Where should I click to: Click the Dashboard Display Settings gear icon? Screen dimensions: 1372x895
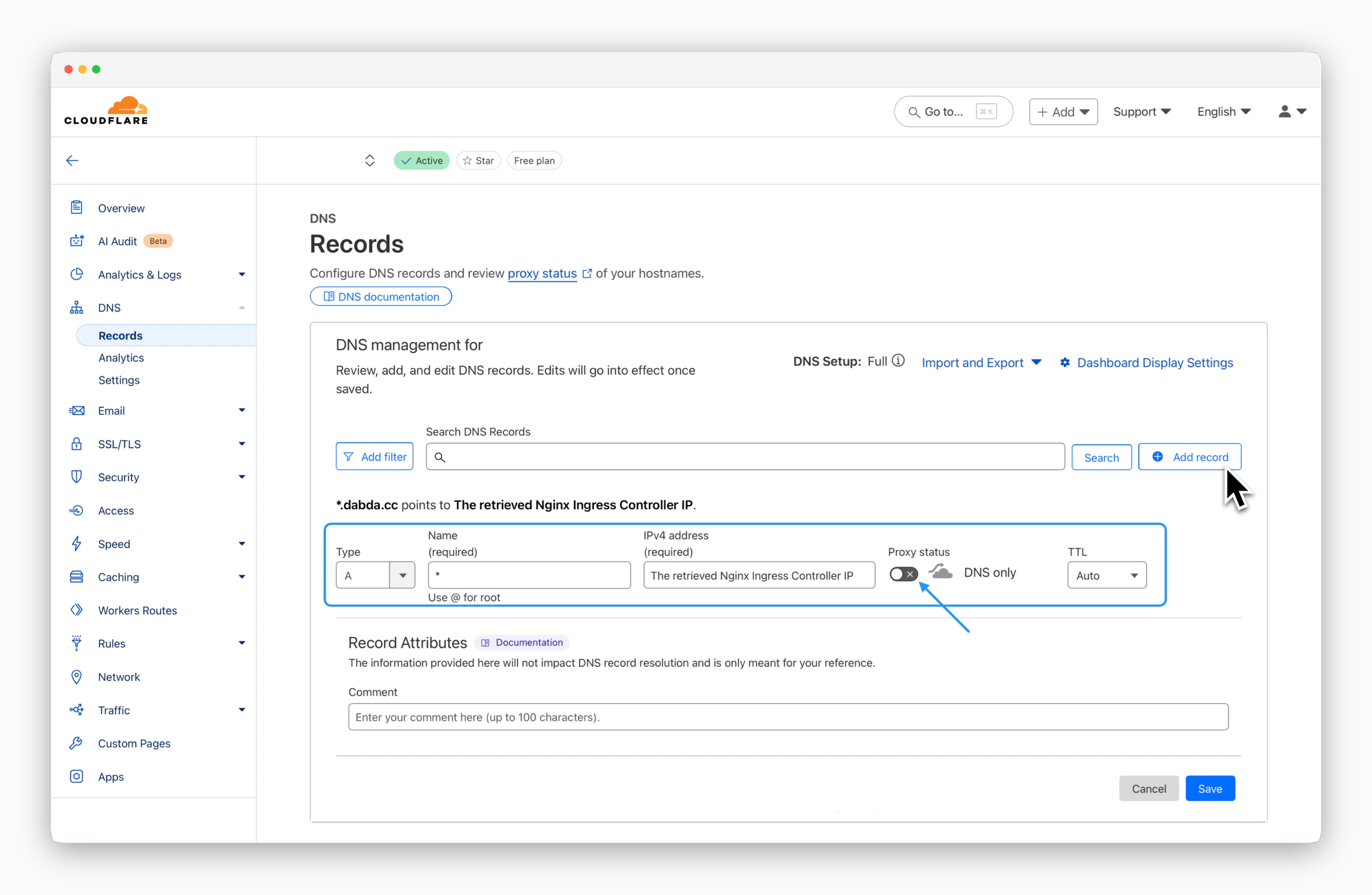point(1065,362)
